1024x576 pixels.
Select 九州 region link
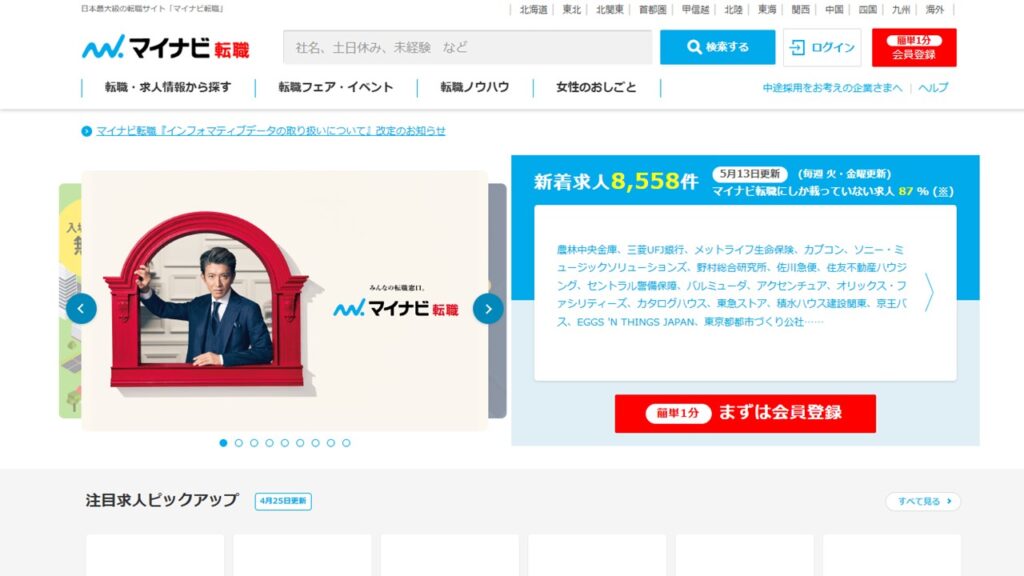pos(901,10)
